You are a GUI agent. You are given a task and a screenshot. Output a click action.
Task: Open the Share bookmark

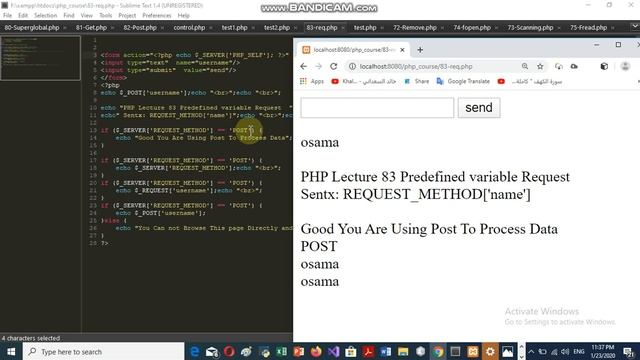(416, 81)
